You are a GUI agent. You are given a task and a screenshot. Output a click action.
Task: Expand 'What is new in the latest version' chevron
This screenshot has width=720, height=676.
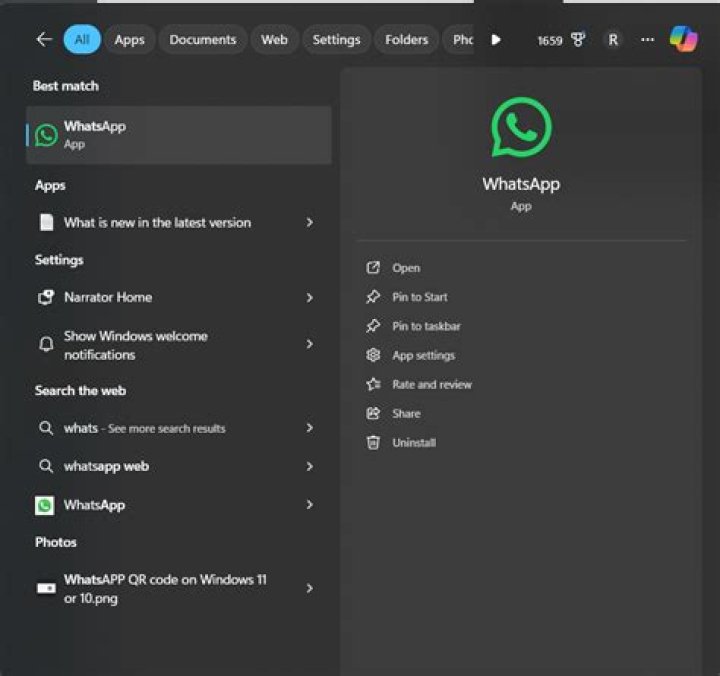click(309, 223)
